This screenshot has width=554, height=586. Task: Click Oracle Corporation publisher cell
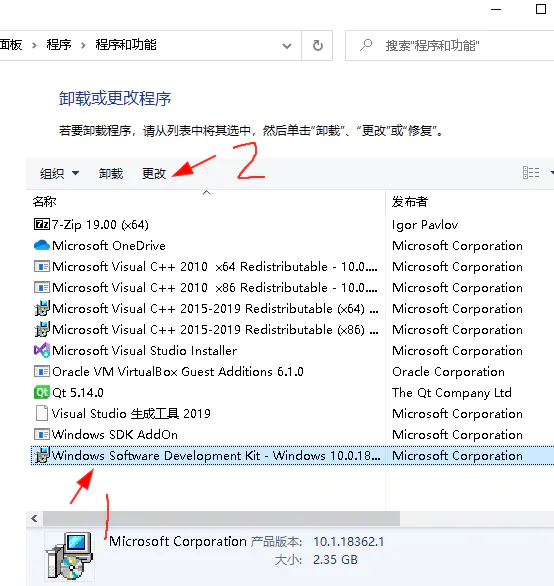point(448,371)
